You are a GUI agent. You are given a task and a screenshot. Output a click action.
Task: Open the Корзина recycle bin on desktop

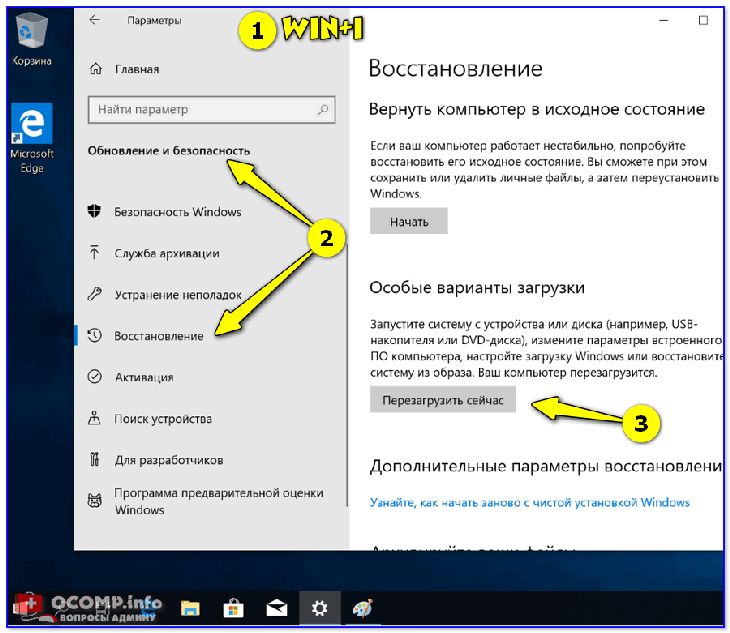[32, 40]
